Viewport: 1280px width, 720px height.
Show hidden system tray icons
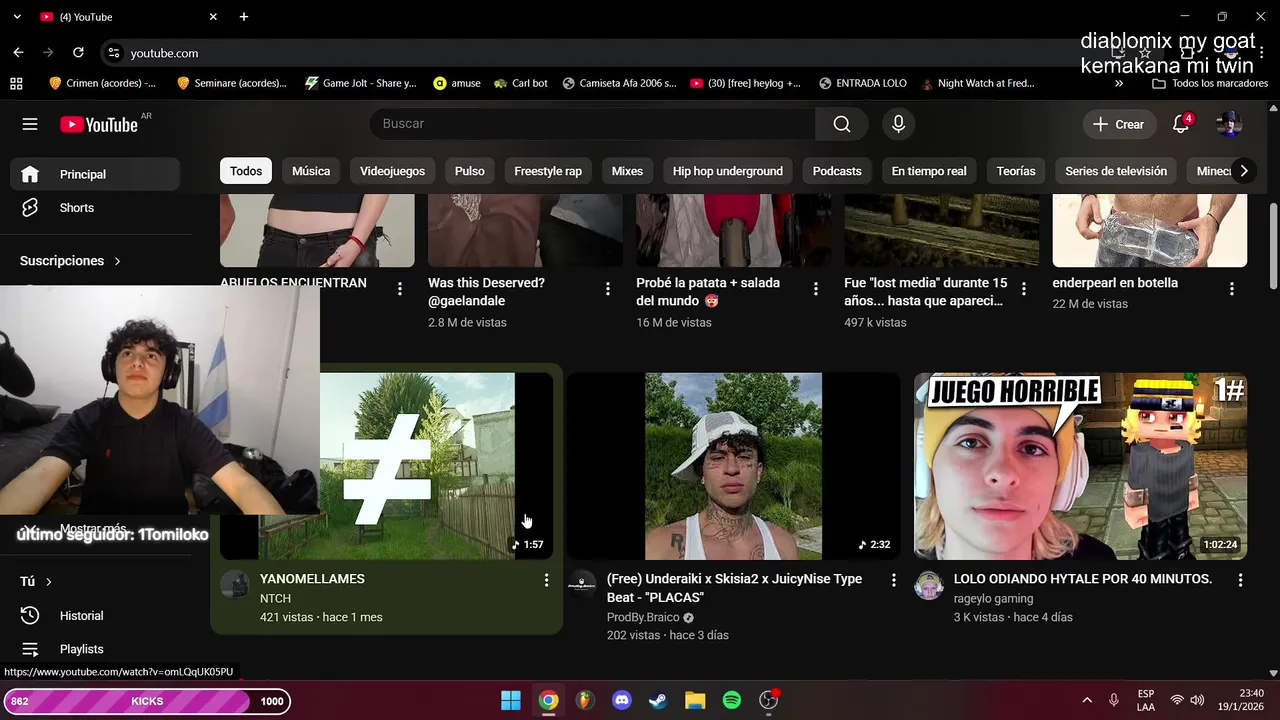click(1087, 700)
